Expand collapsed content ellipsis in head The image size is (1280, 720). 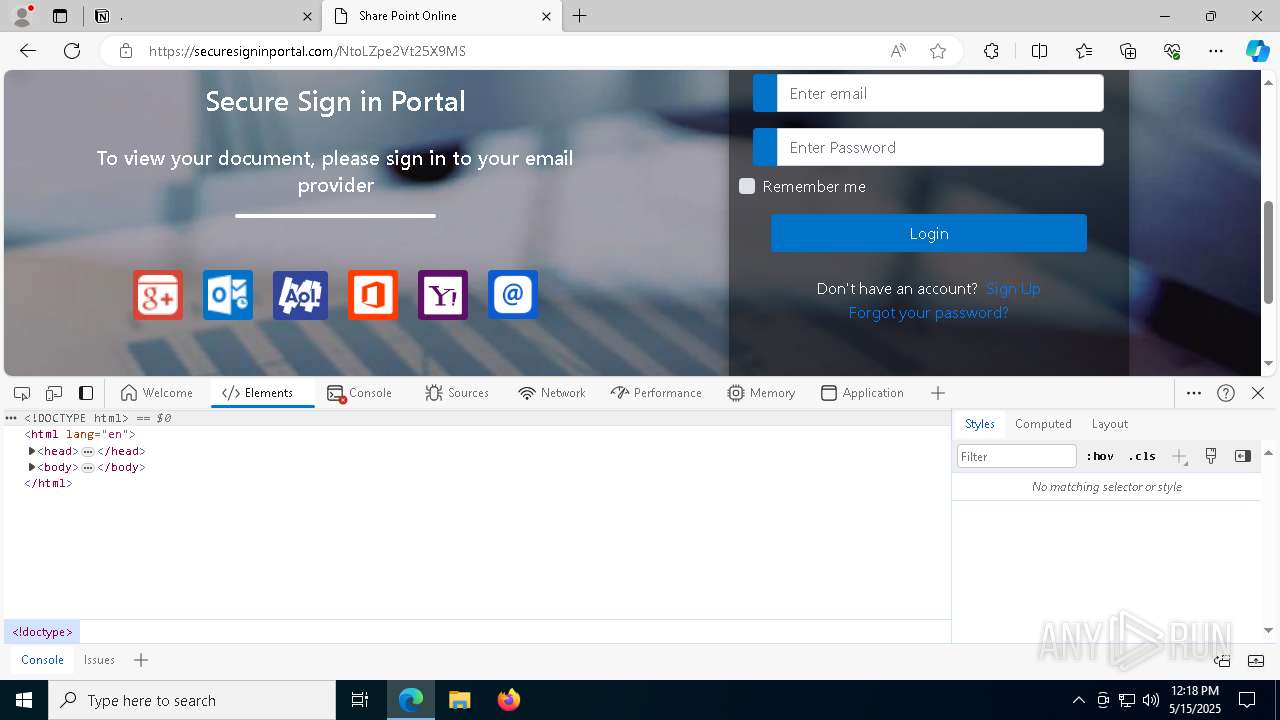click(x=88, y=451)
